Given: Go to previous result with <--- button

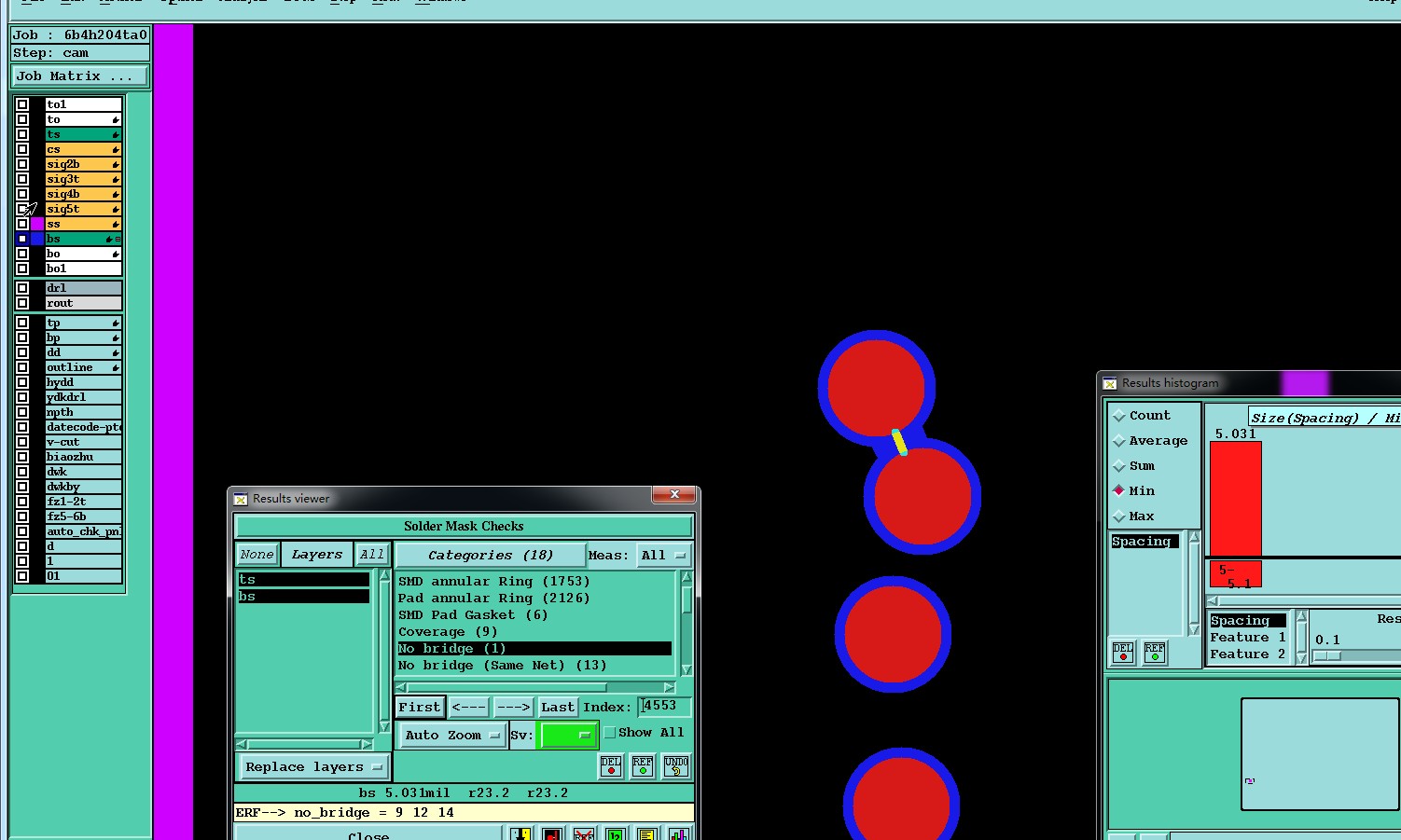Looking at the screenshot, I should click(469, 707).
